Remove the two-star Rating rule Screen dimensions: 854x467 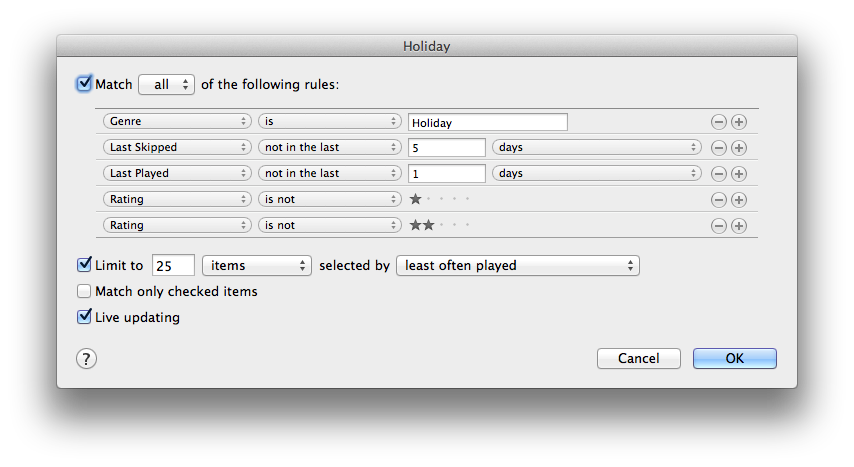click(x=718, y=226)
